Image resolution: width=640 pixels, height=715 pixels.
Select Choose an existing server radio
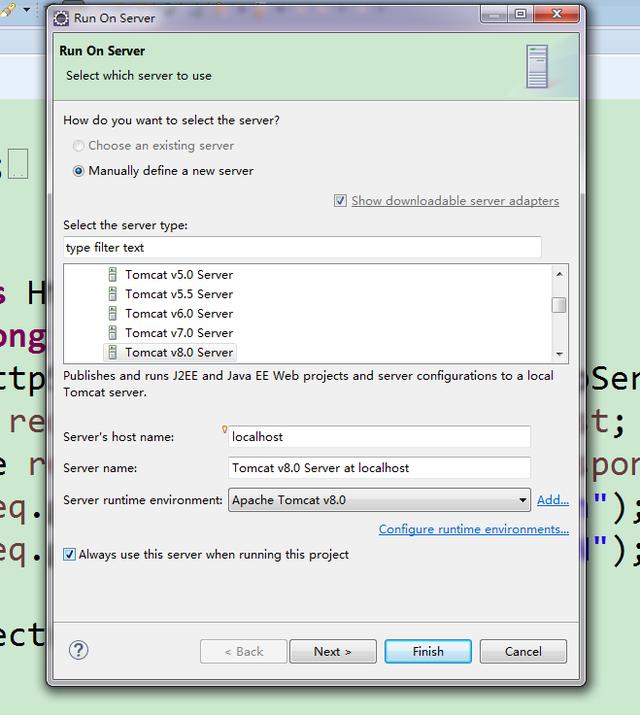(78, 145)
